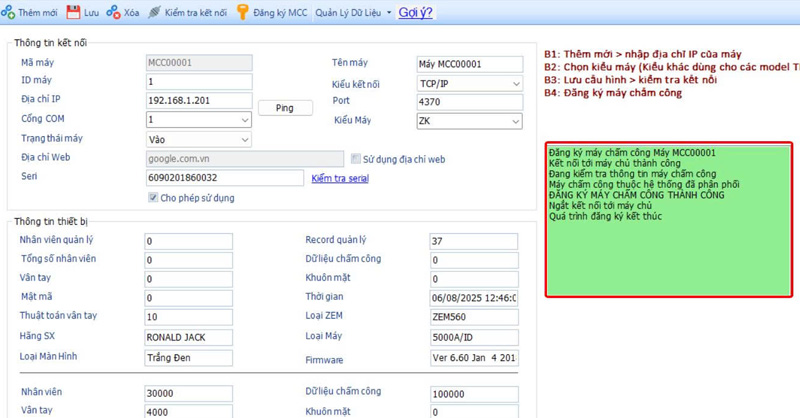This screenshot has height=418, width=800.
Task: Click log line ĐĂNG KÝ MÁY CHẤM CÔNG THÀNH CÔNG
Action: (x=636, y=195)
